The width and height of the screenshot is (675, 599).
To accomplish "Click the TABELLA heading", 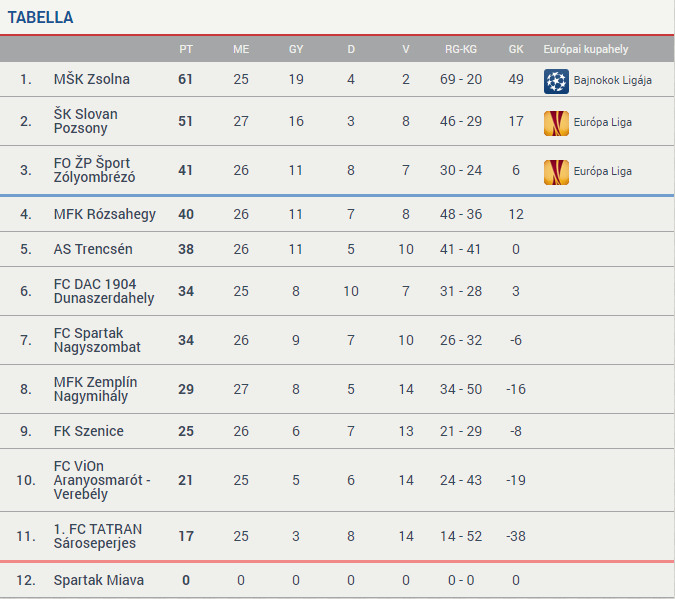I will tap(40, 17).
